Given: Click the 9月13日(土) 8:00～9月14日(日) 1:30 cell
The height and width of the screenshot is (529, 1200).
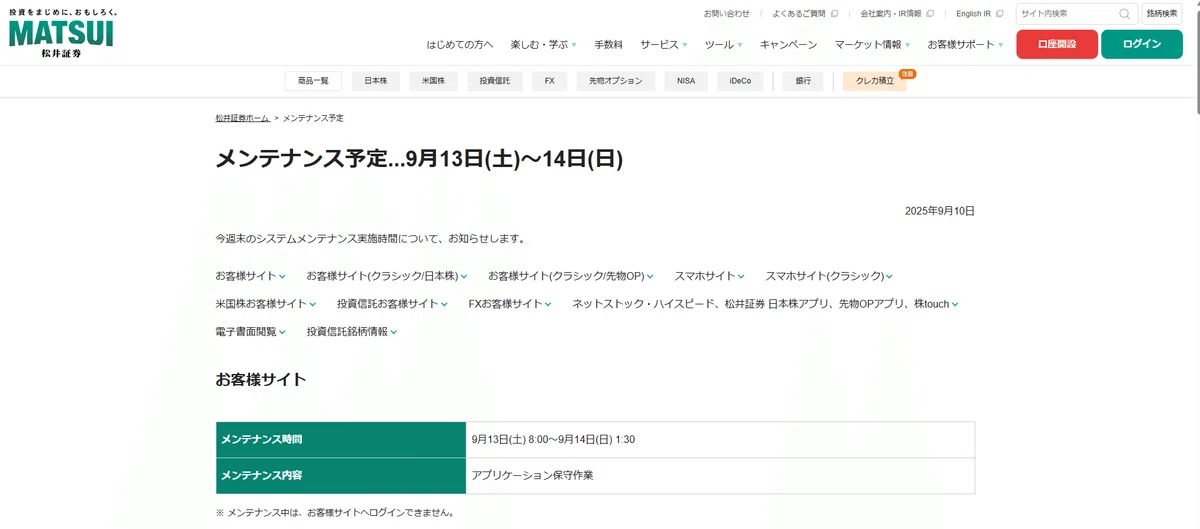Looking at the screenshot, I should [720, 439].
